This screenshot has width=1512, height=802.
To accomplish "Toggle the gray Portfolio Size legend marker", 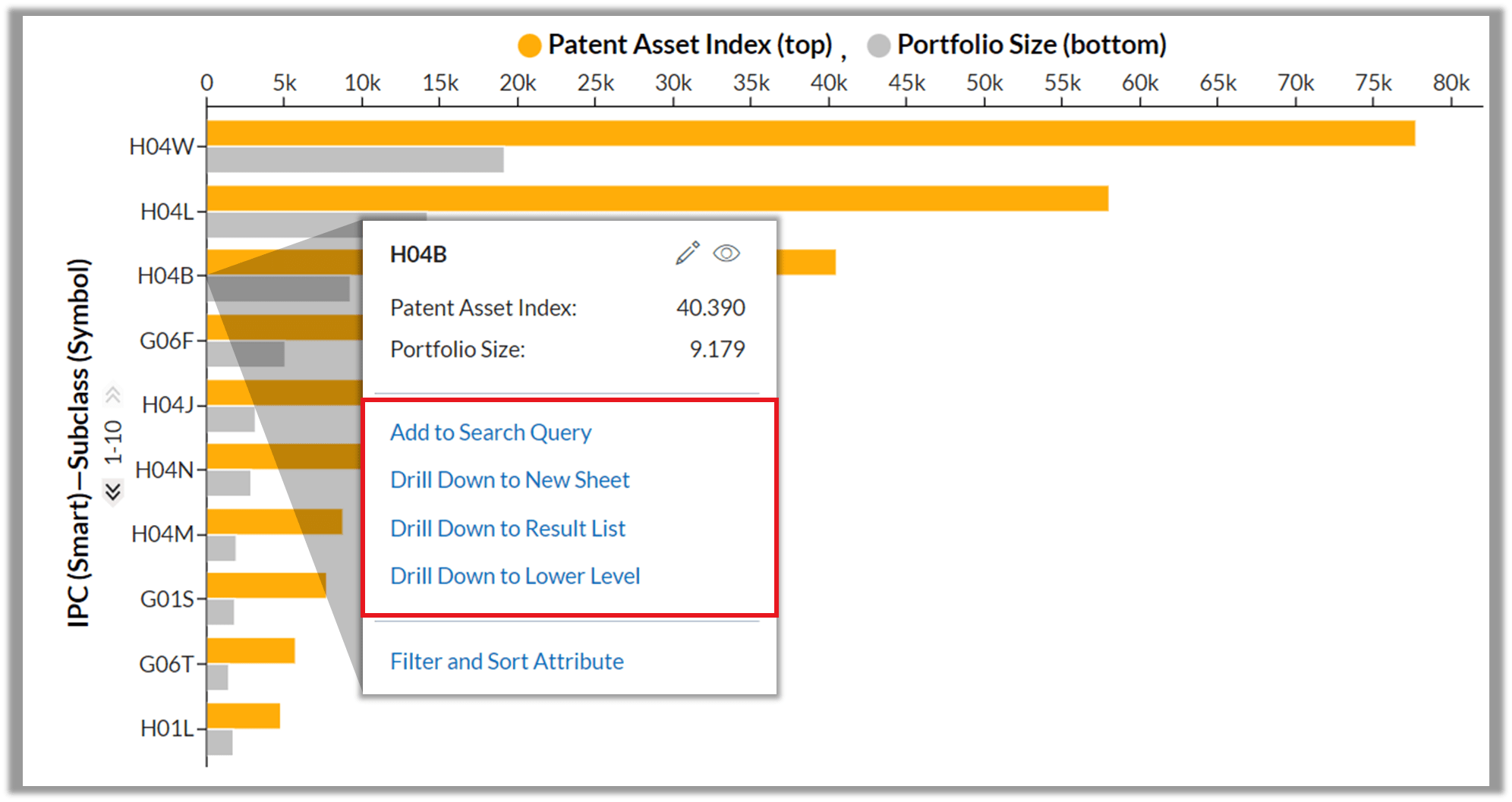I will [x=878, y=44].
